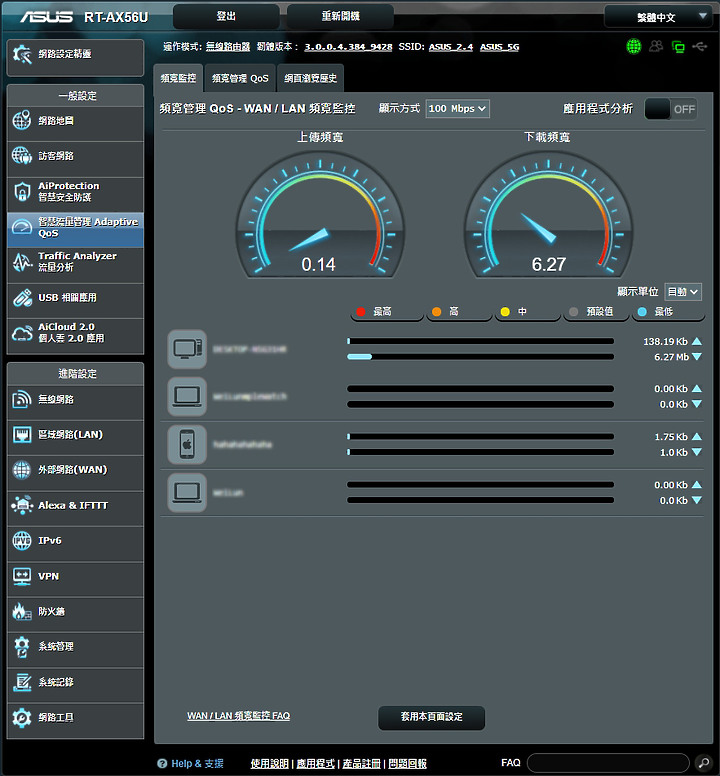The height and width of the screenshot is (776, 720).
Task: Open the 顯示單位 自動 dropdown
Action: 683,291
